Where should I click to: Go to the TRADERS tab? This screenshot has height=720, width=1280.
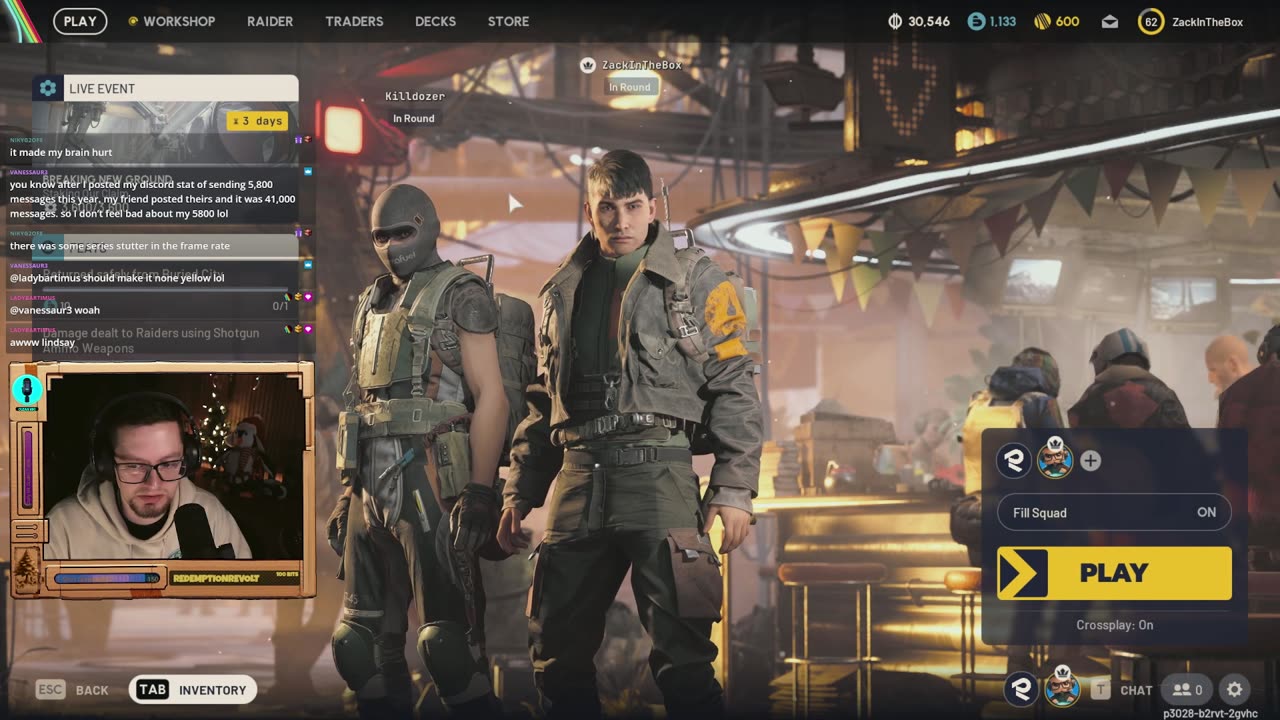[354, 21]
